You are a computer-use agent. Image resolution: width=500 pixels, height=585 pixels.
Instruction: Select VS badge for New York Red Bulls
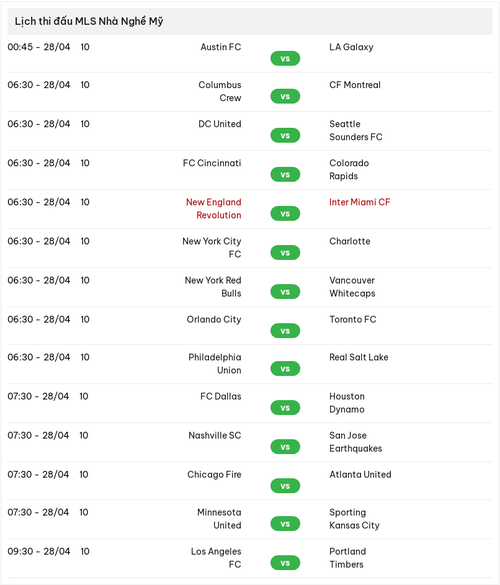pos(285,292)
